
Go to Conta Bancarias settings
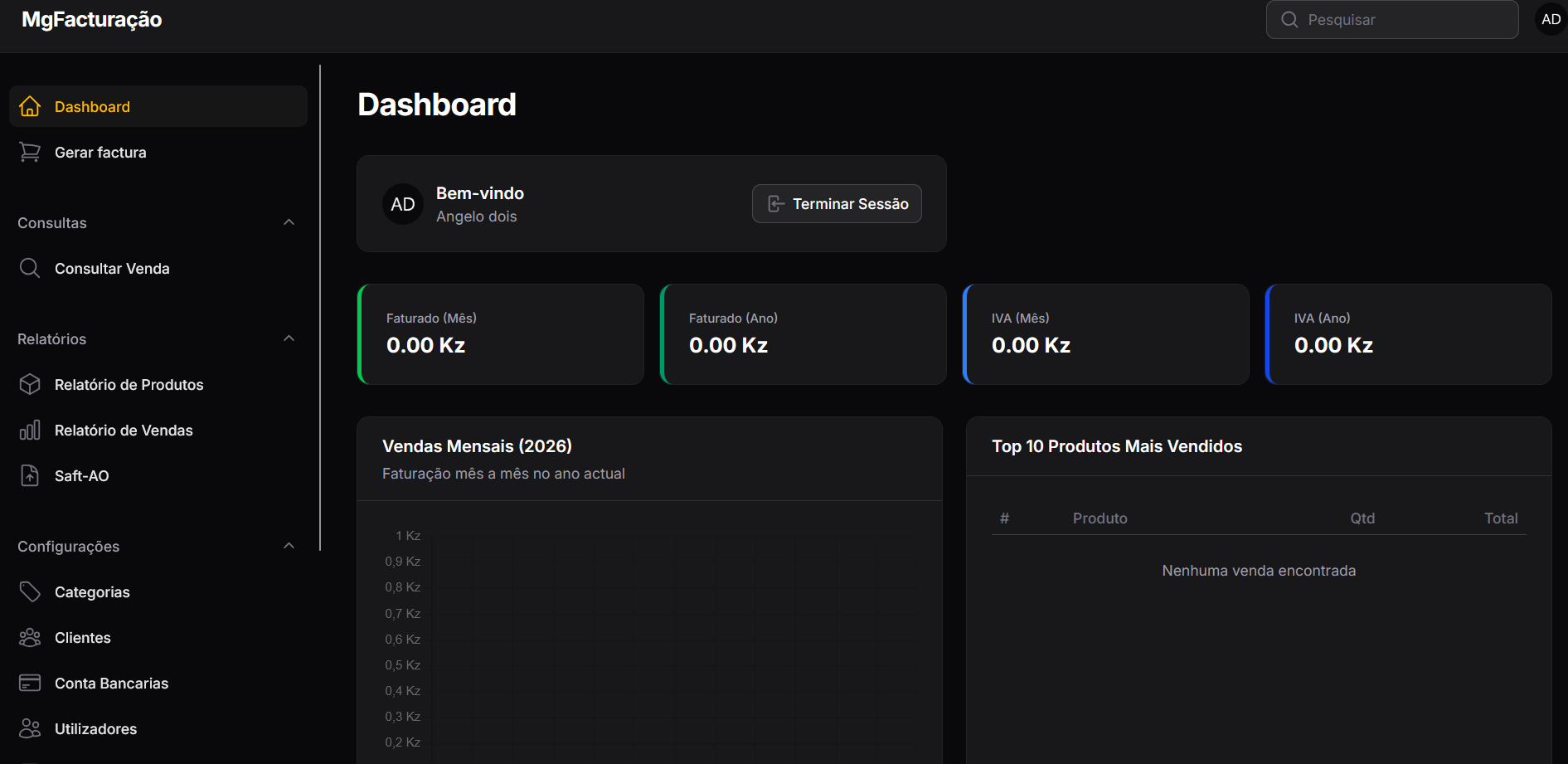158,683
